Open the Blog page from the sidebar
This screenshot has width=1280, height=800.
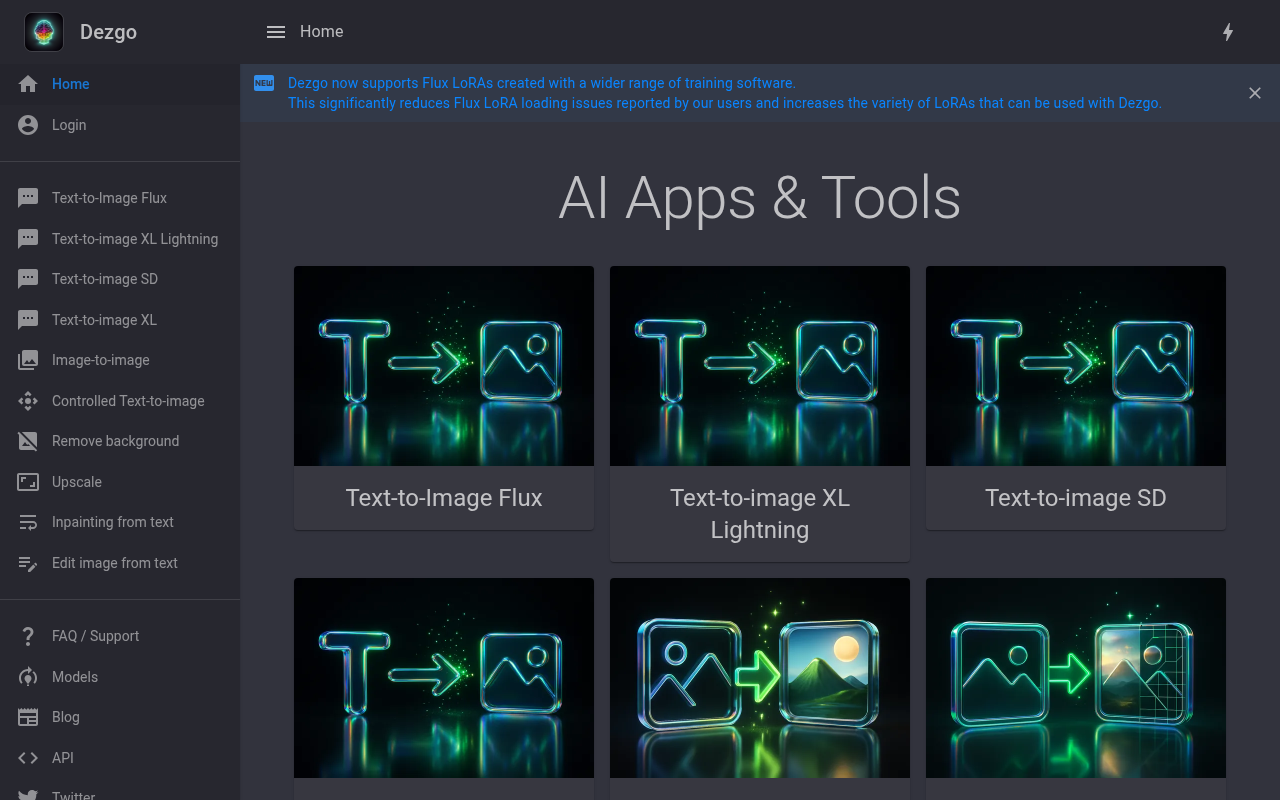(x=65, y=717)
